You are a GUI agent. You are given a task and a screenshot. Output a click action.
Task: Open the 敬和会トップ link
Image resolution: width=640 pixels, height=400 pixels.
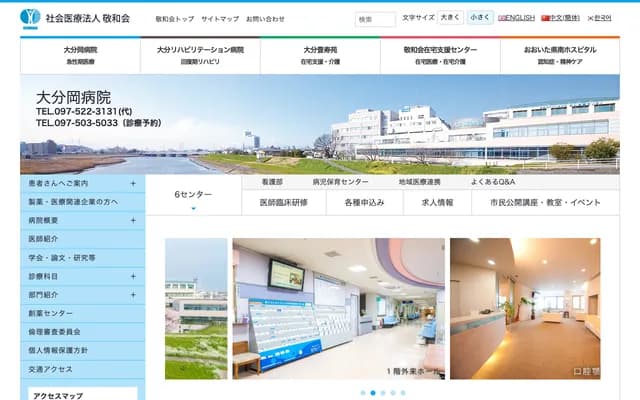175,19
